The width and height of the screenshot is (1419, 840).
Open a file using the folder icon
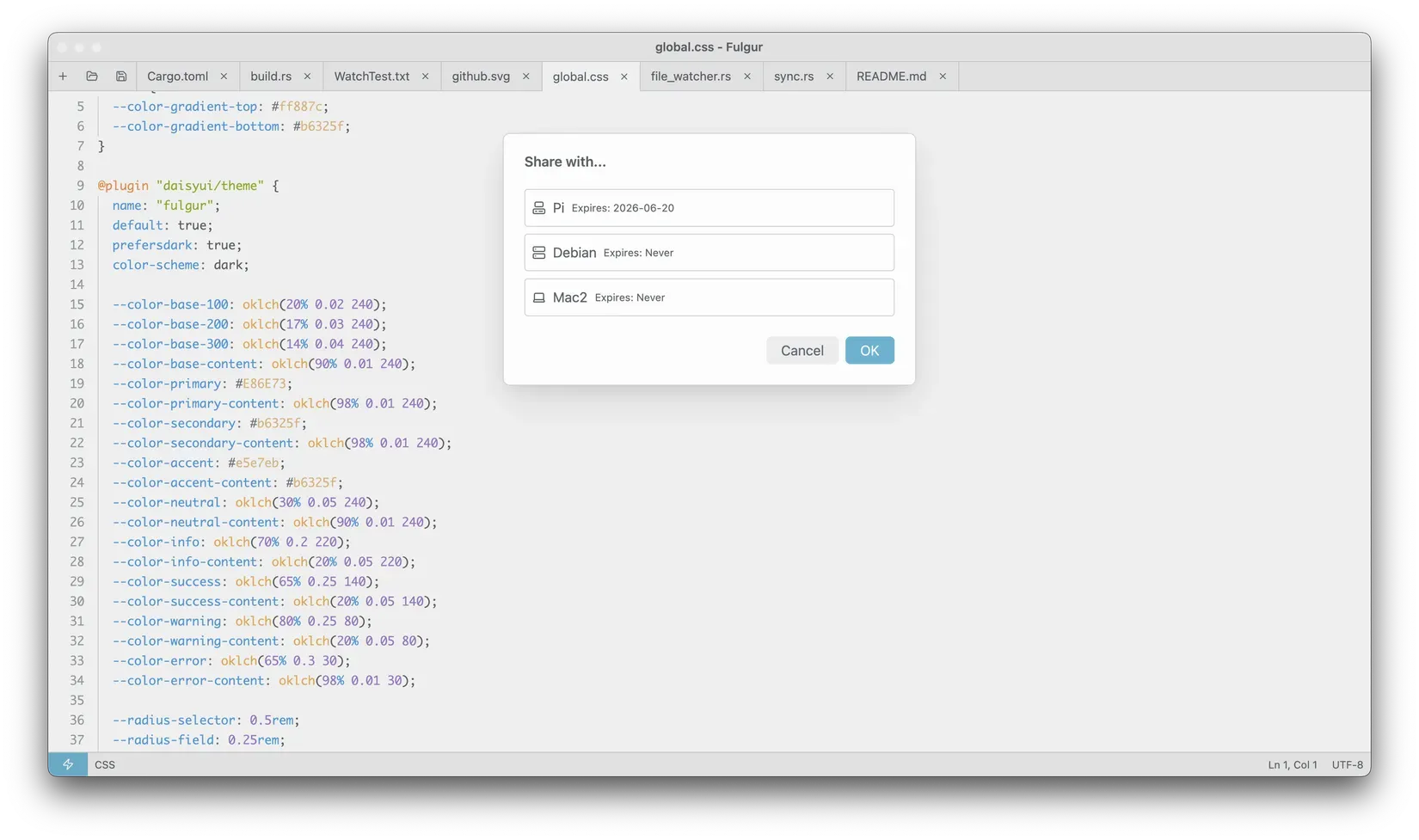(x=91, y=76)
